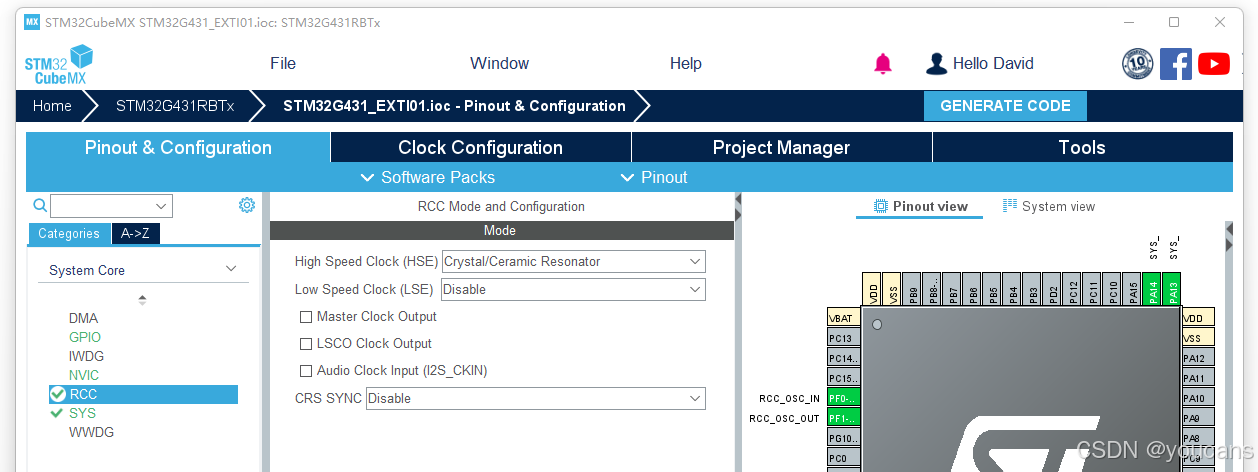Viewport: 1258px width, 472px height.
Task: Switch to A->Z sorting tab
Action: [135, 233]
